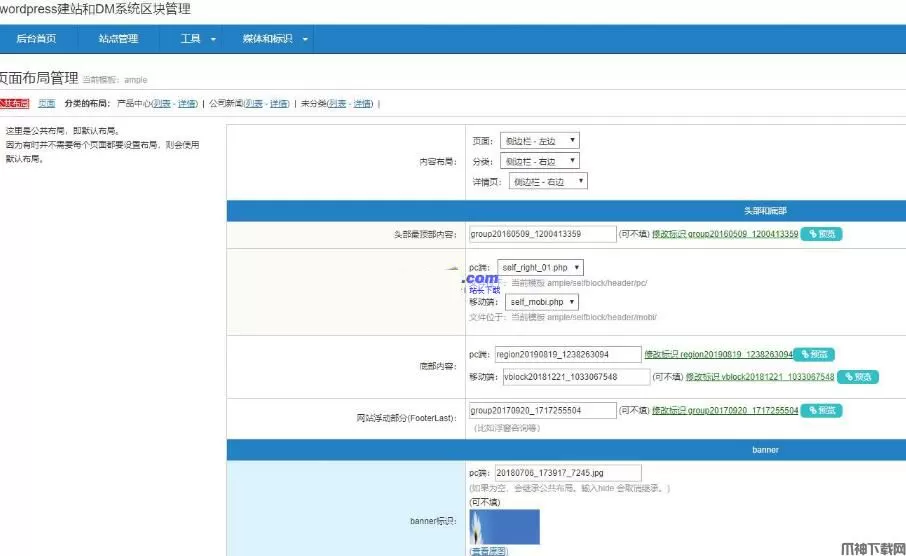This screenshot has height=556, width=906.
Task: Open the 工具 menu in navbar
Action: click(x=197, y=39)
